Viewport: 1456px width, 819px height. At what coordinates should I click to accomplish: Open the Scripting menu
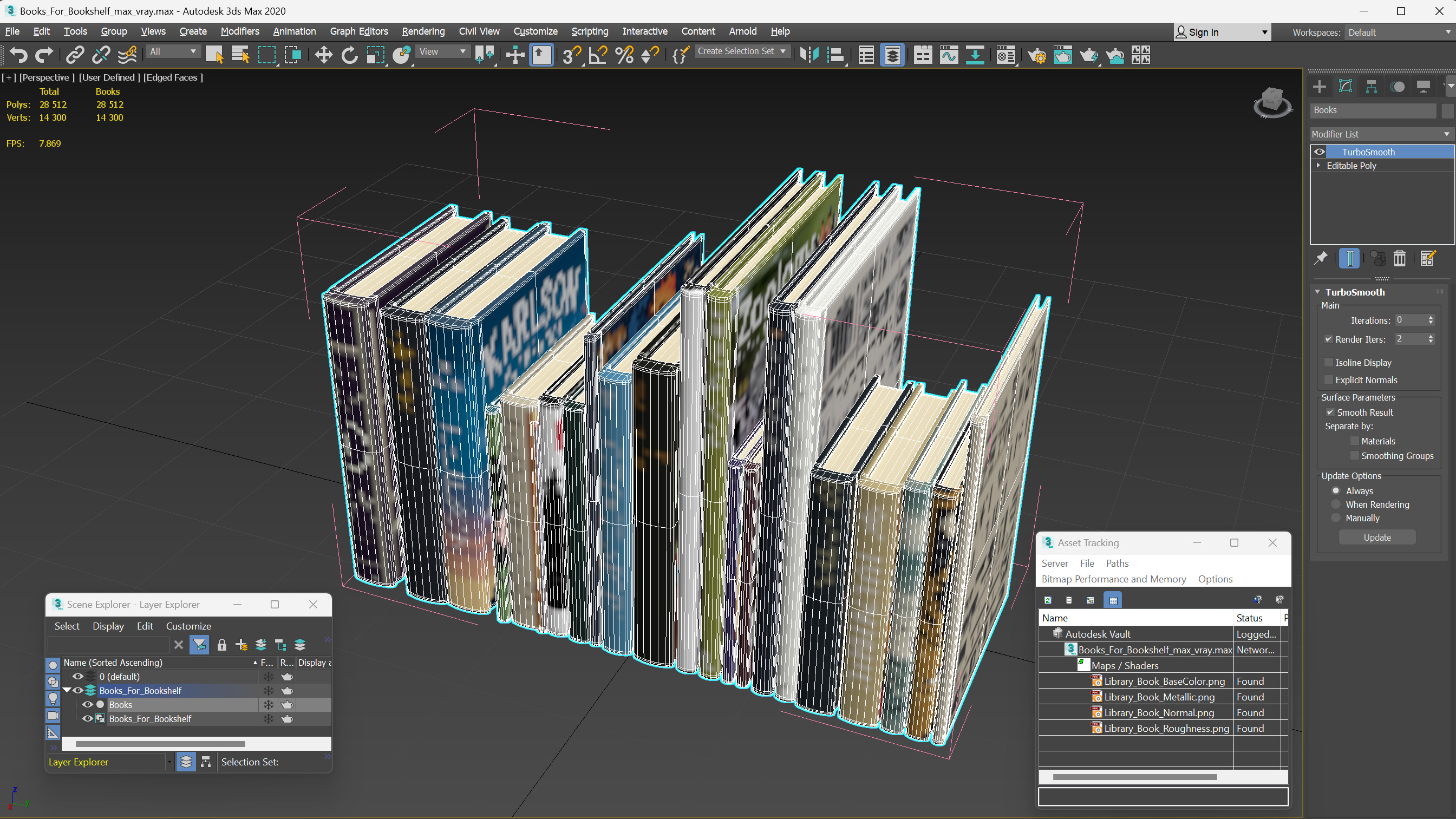click(590, 31)
